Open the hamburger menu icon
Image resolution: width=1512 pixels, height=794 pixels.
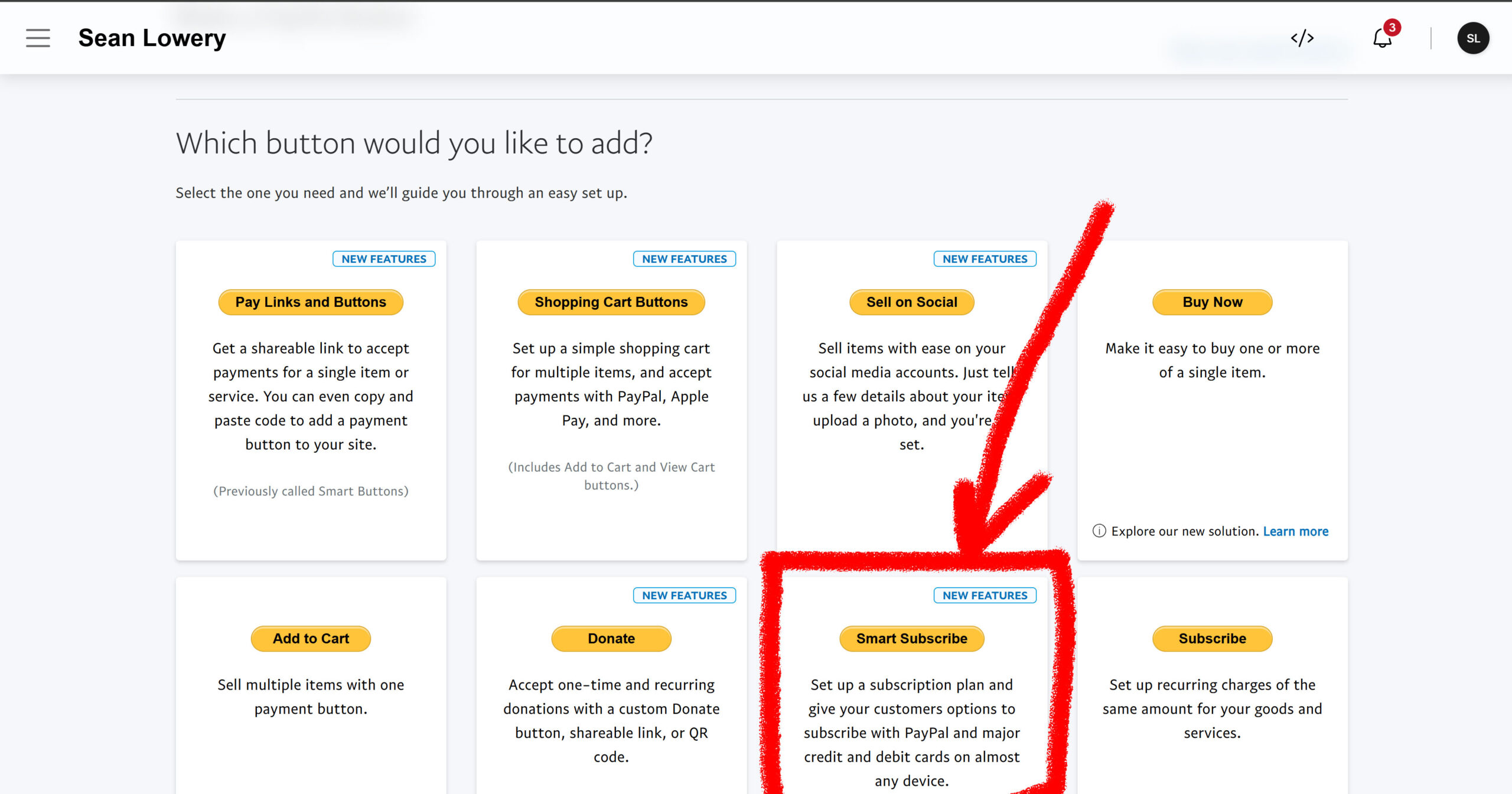click(x=38, y=38)
